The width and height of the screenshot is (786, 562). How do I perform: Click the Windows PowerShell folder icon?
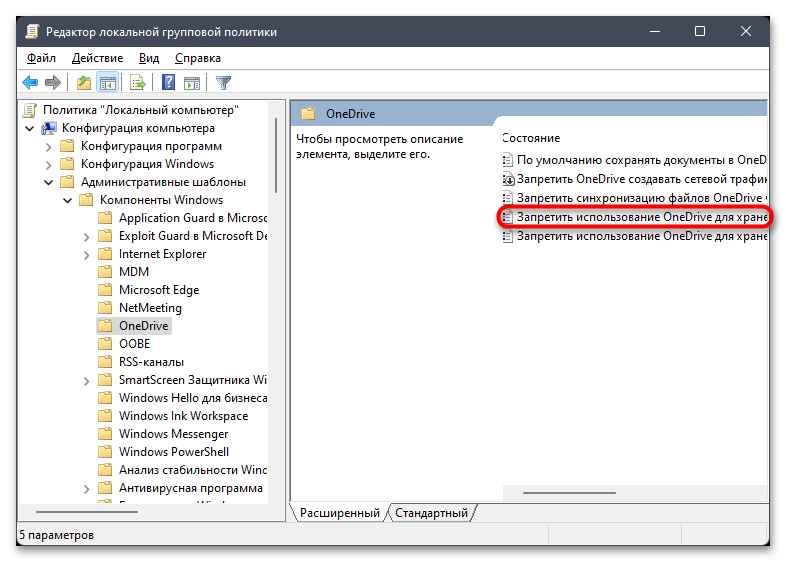pos(105,452)
